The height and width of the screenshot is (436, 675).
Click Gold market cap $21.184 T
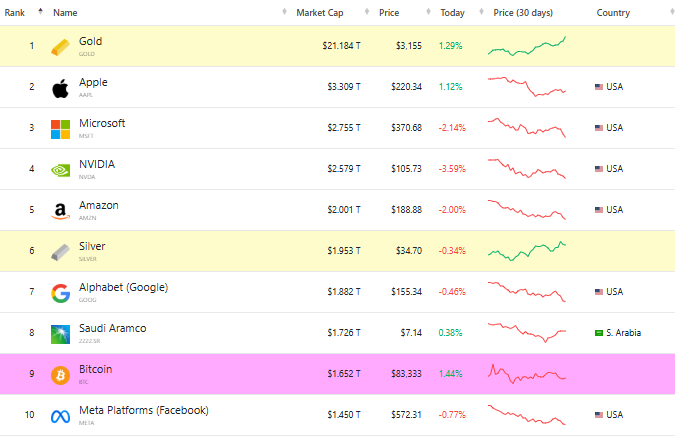click(341, 46)
